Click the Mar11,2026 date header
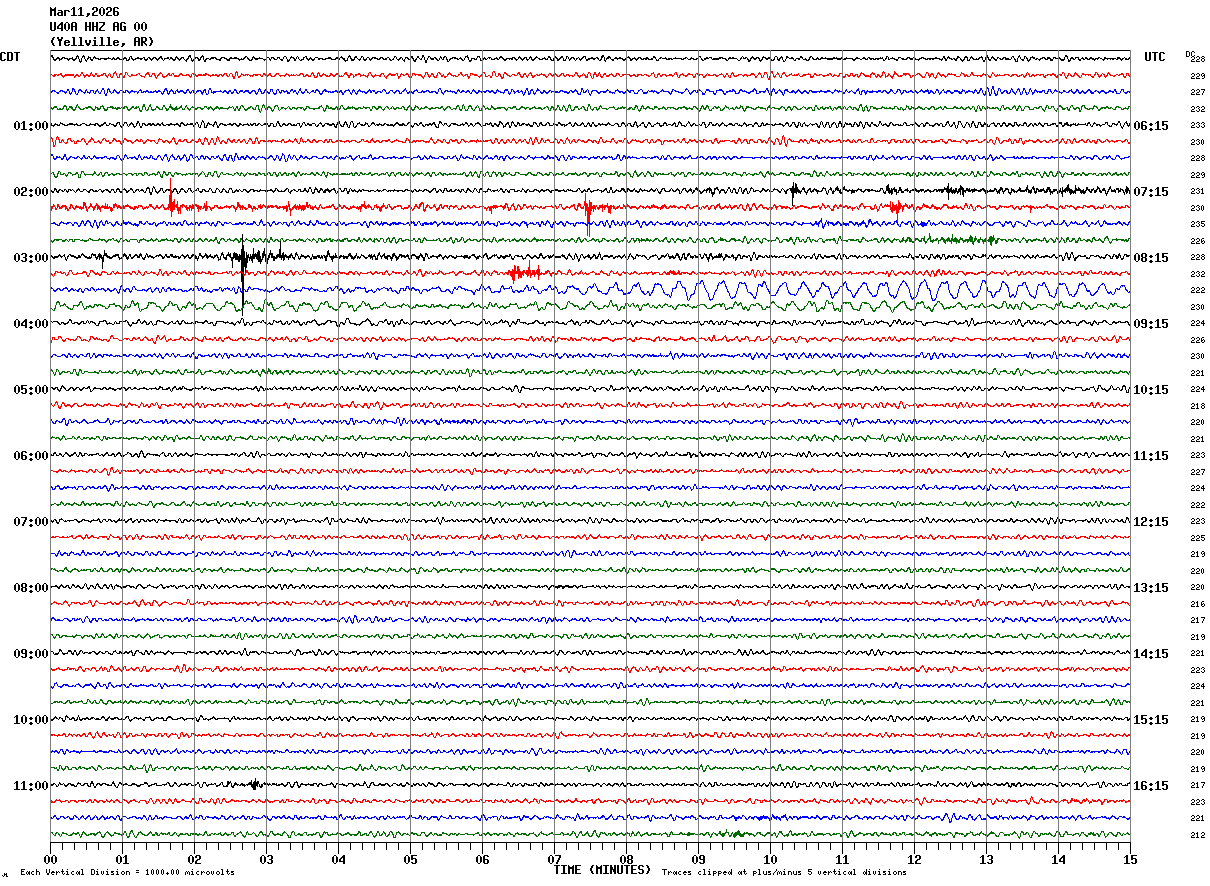Screen dimensions: 1210x886 pyautogui.click(x=84, y=12)
